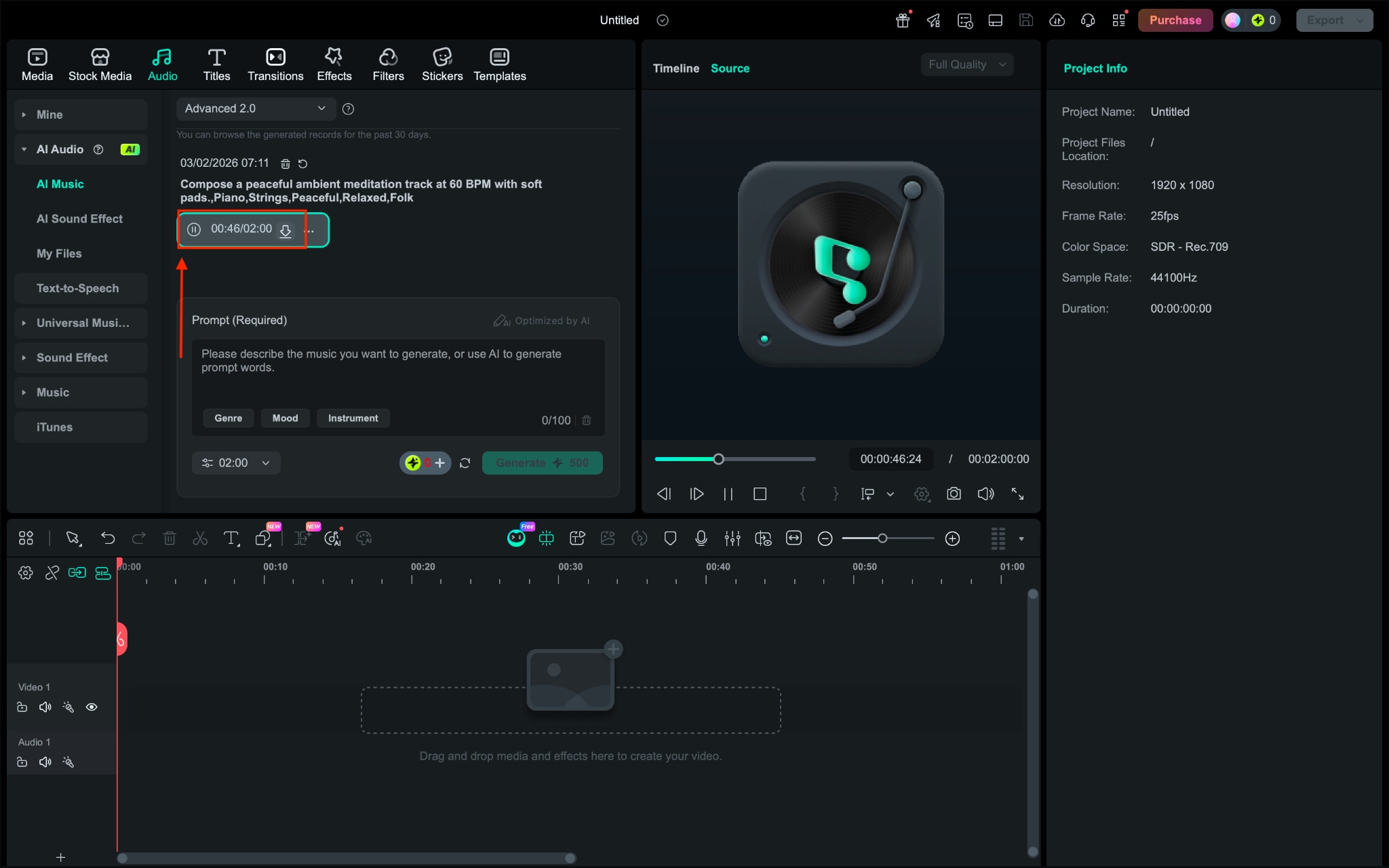1389x868 pixels.
Task: Lock the Audio 1 track
Action: pos(22,762)
